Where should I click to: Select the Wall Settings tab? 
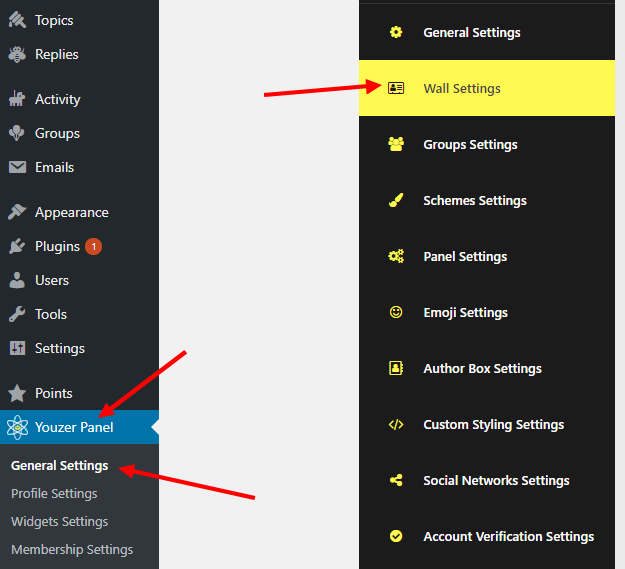click(487, 88)
